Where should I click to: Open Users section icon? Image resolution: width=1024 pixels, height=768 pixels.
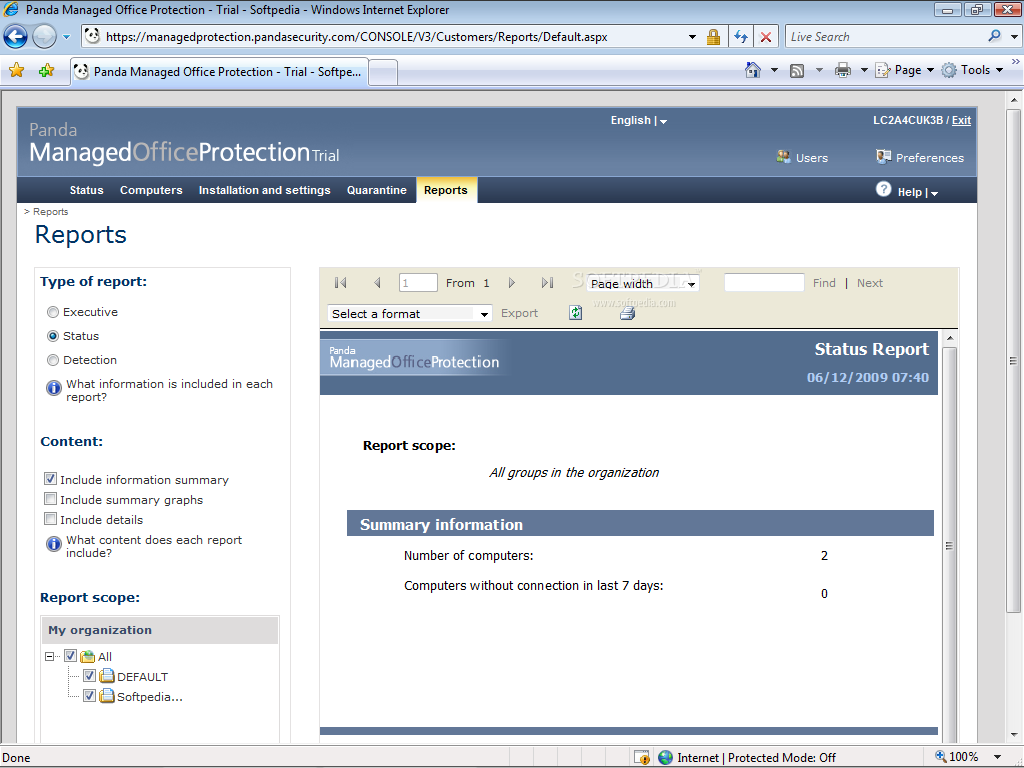[783, 157]
